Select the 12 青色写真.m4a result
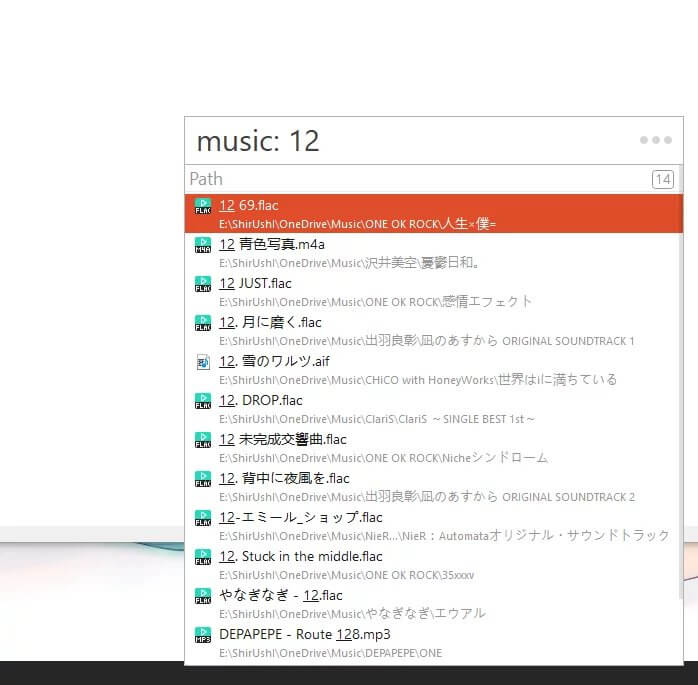The height and width of the screenshot is (685, 698). pos(430,252)
